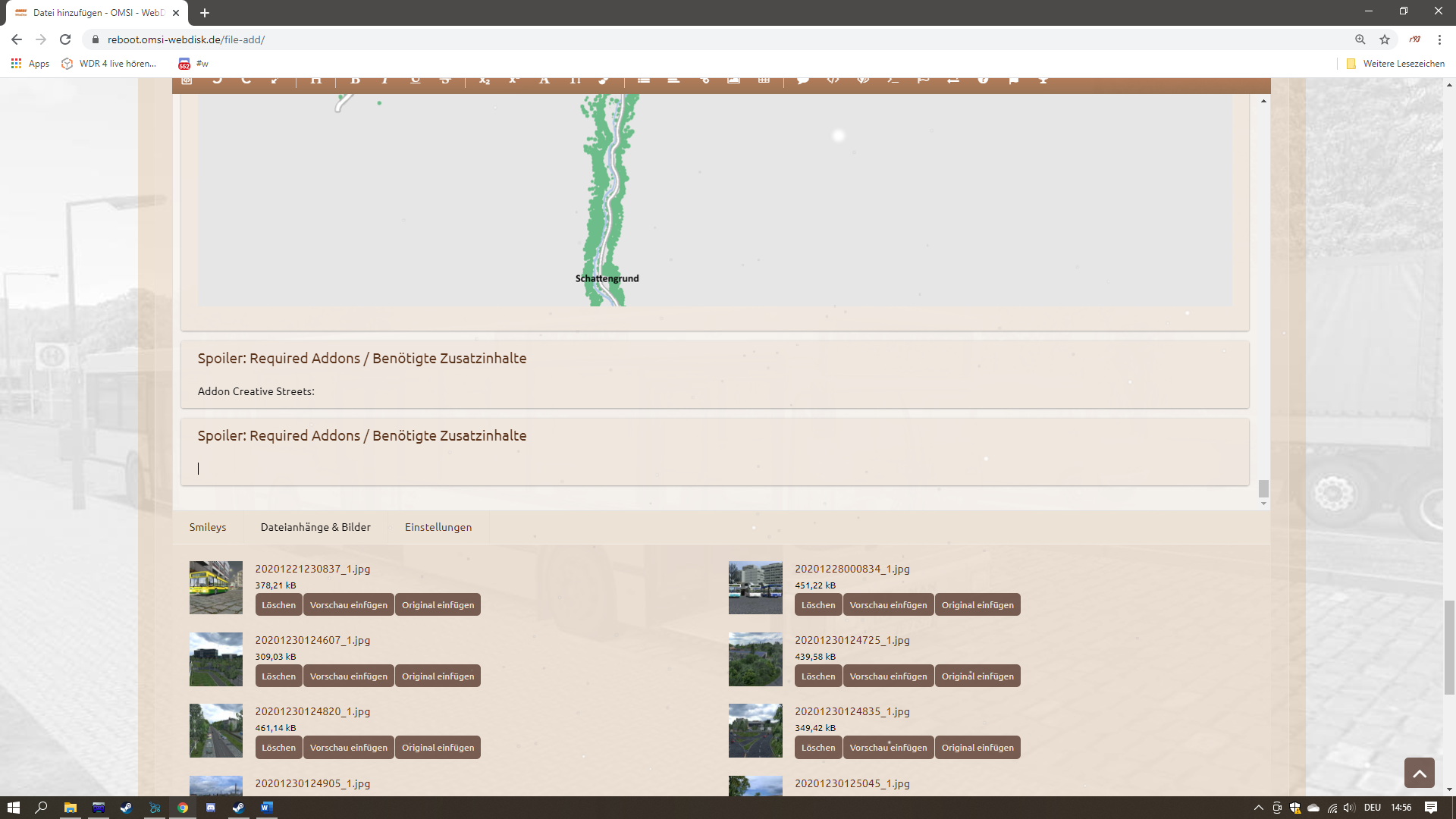Insert original of 20201228000834_1.jpg
1456x819 pixels.
coord(977,605)
